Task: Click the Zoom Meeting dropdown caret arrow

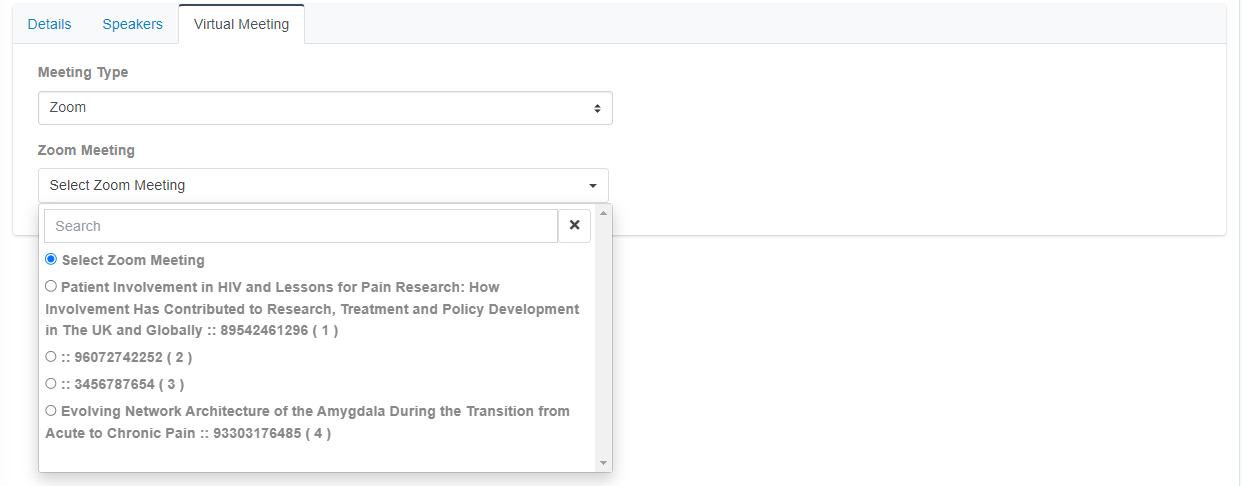Action: (593, 186)
